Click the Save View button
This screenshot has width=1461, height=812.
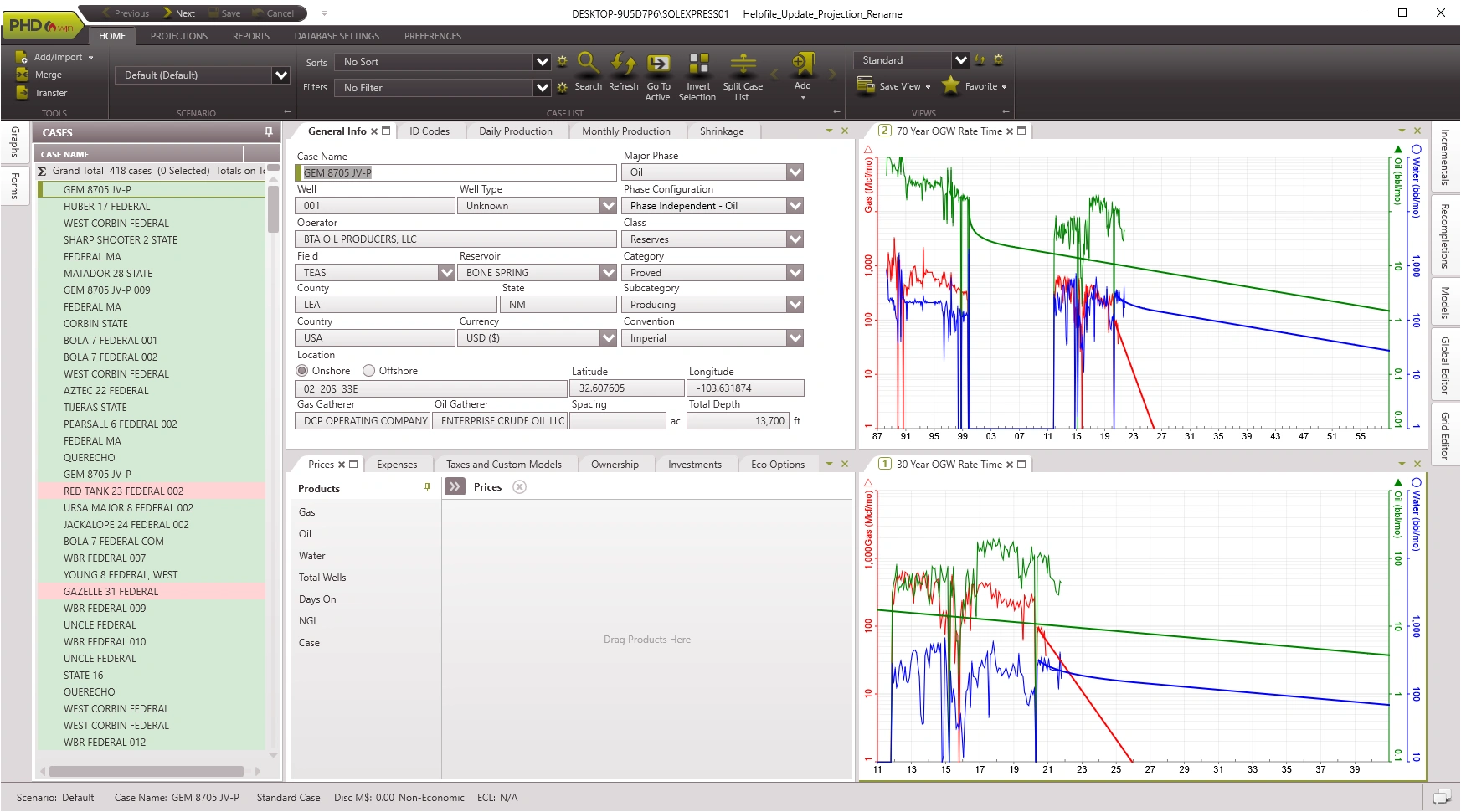[893, 86]
